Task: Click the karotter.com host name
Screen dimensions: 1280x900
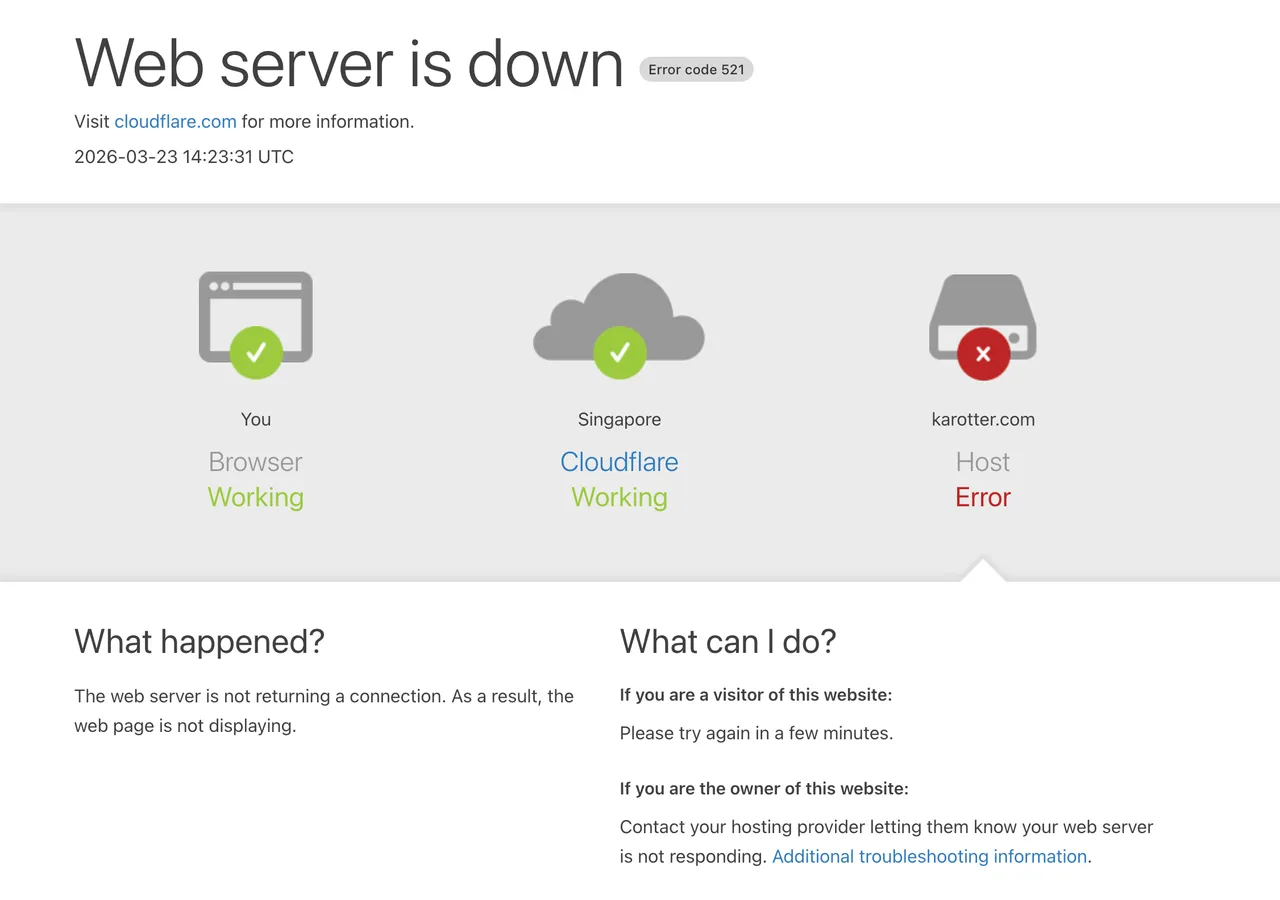Action: (983, 419)
